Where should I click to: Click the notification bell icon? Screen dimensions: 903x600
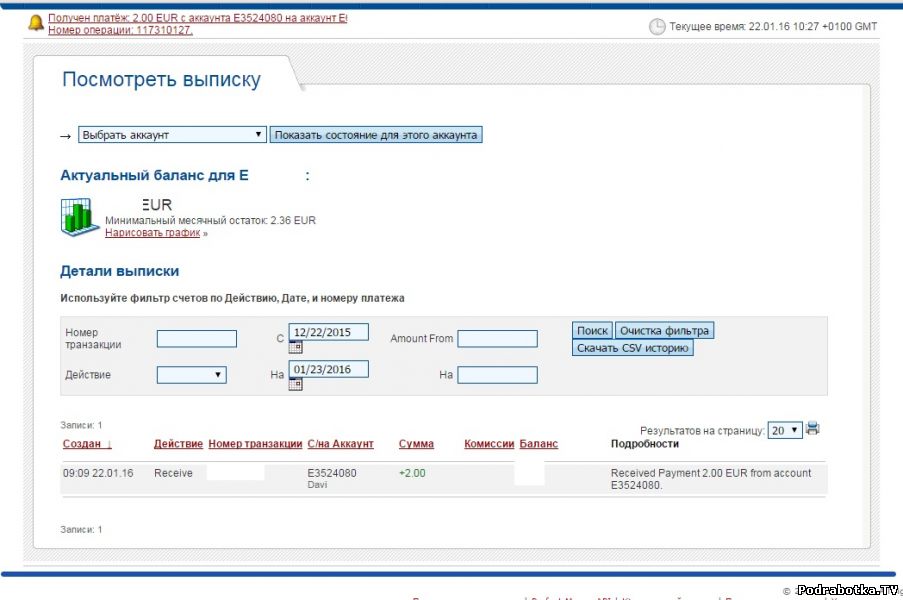click(36, 23)
